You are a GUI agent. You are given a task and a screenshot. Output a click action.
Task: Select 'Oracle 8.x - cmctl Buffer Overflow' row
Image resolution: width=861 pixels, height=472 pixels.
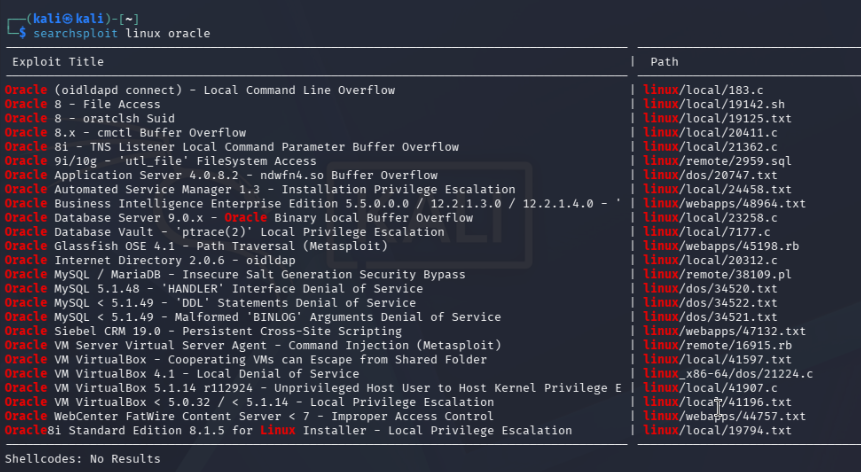tap(125, 133)
